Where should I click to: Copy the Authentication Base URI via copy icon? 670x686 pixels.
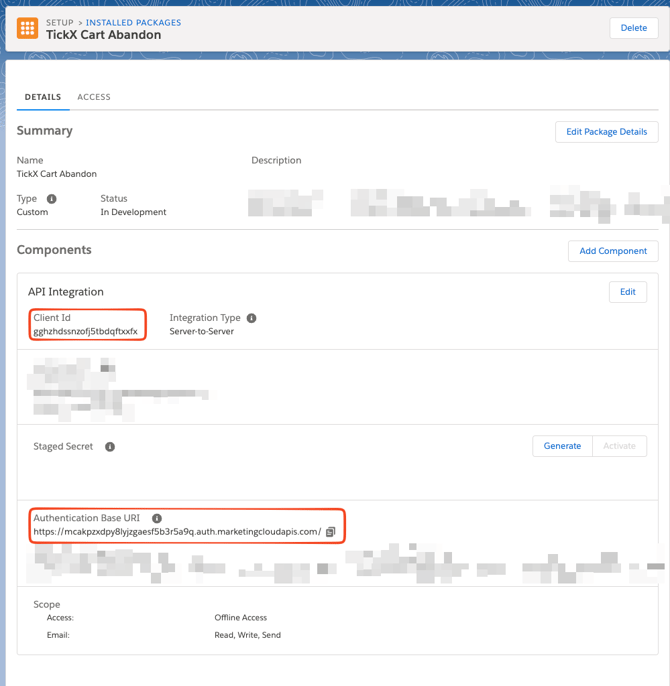click(331, 532)
